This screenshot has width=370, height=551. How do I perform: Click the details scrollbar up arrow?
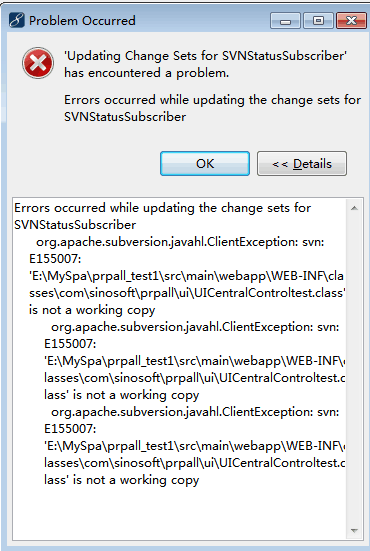pos(354,208)
